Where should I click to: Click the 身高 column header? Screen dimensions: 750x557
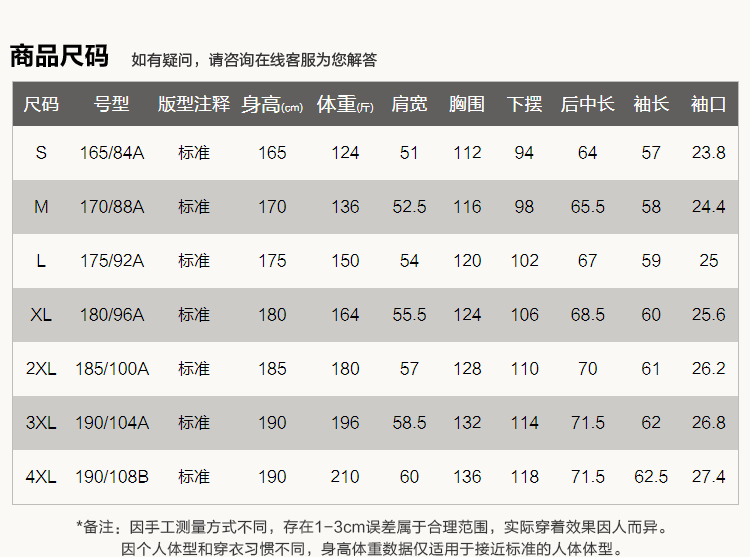(x=271, y=104)
